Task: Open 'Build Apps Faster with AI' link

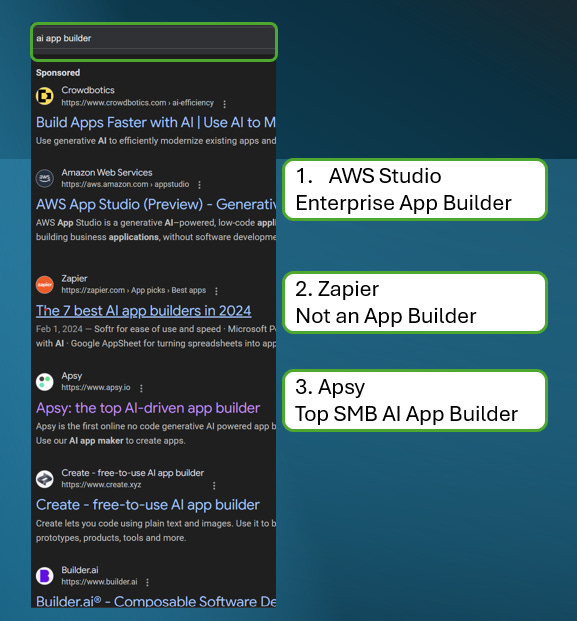Action: click(156, 122)
